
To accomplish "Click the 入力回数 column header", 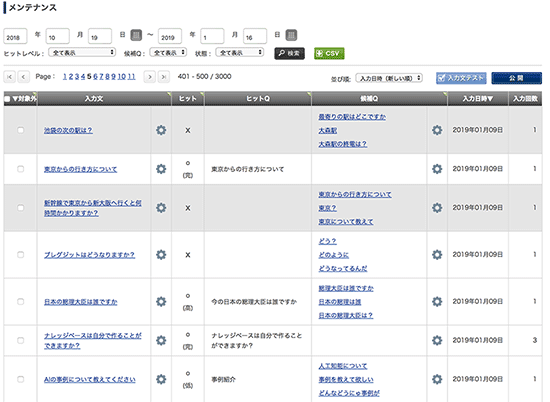I will click(525, 99).
